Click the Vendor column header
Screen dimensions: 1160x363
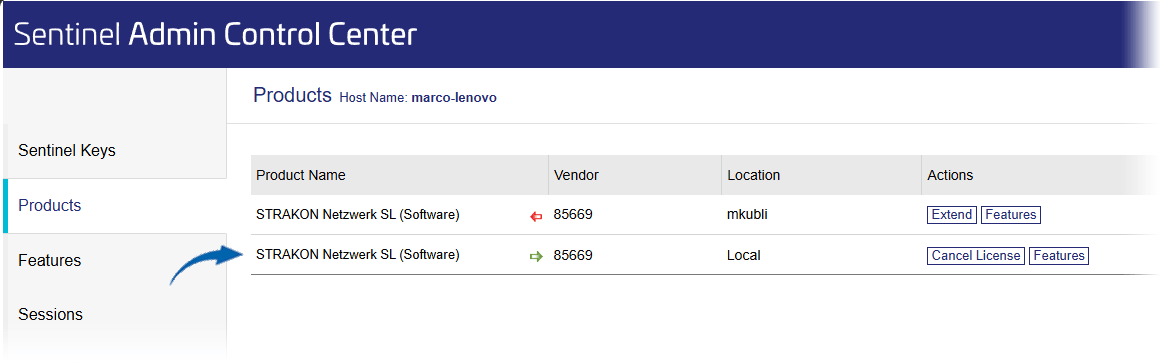(x=576, y=175)
